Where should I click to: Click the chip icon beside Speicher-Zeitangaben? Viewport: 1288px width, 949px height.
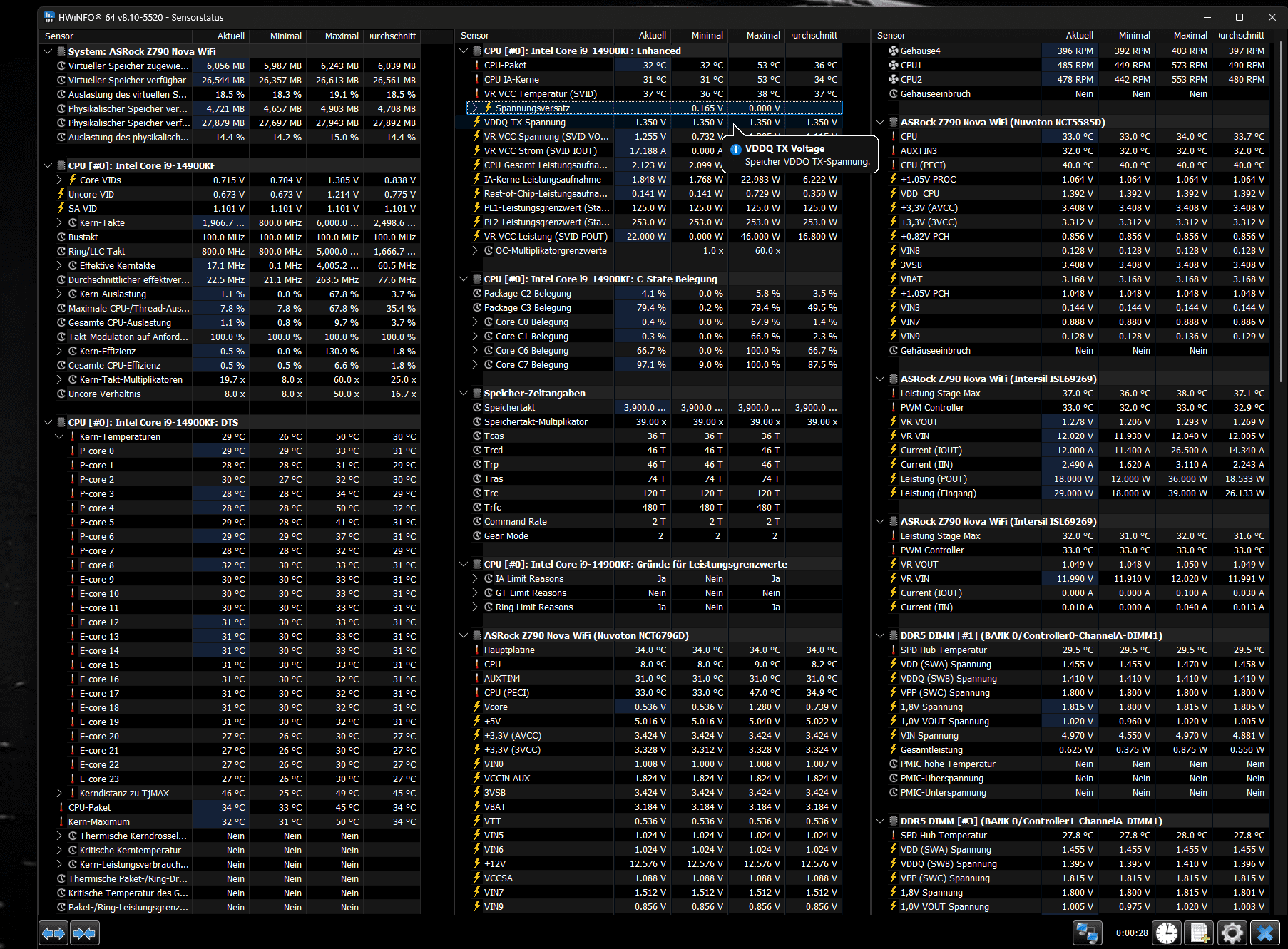pos(477,394)
